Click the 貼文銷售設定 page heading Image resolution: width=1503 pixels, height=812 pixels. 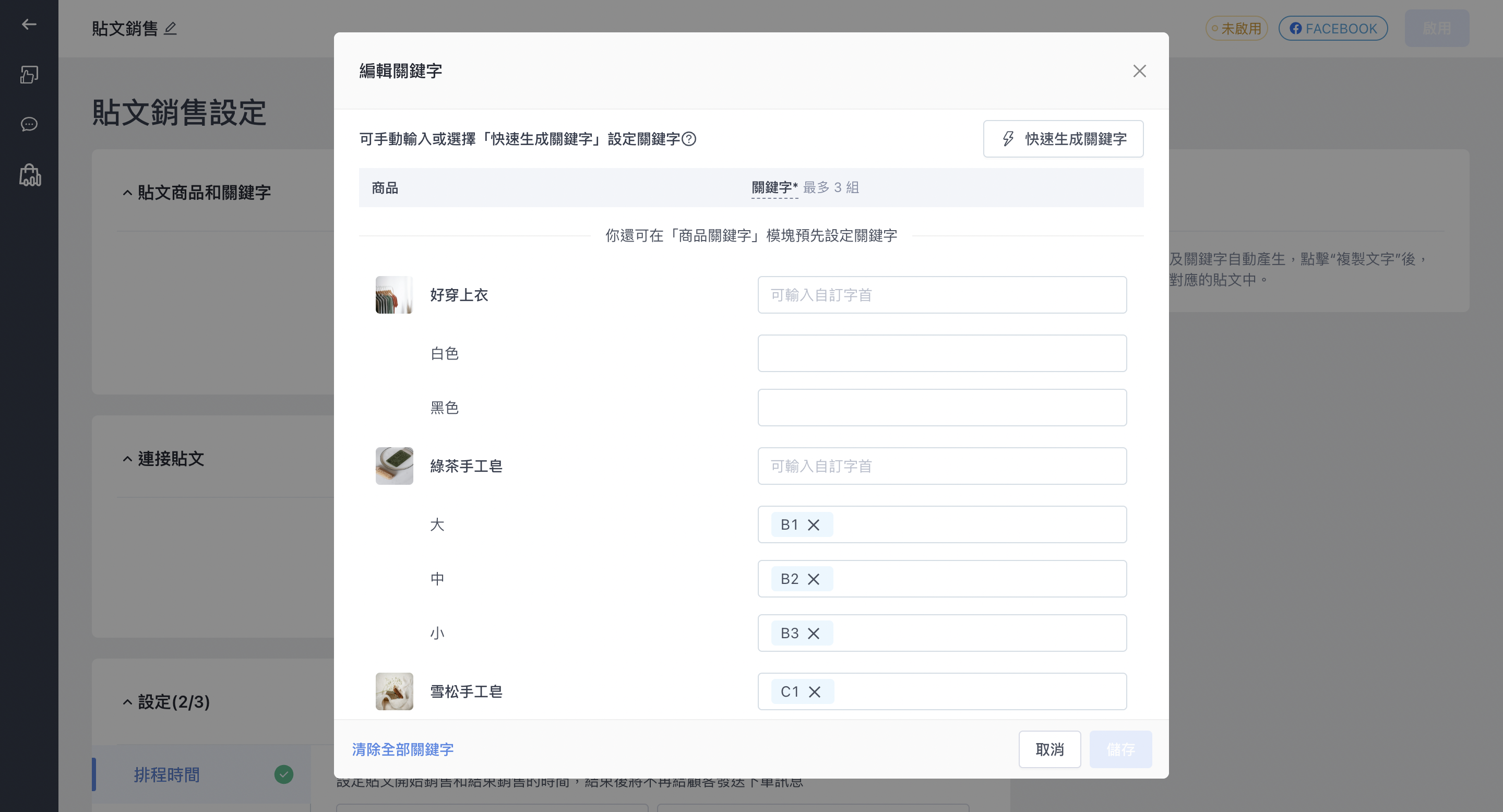[x=179, y=112]
